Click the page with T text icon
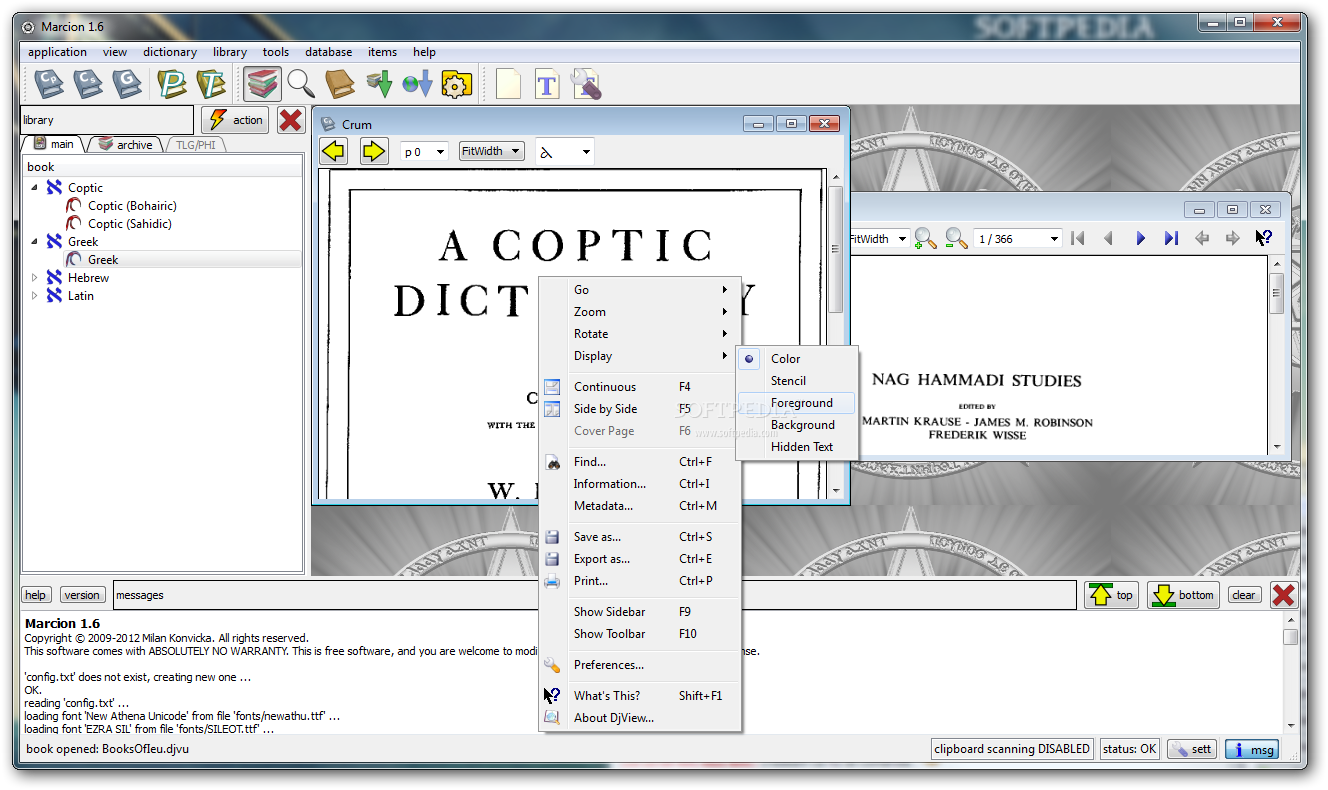 (x=547, y=84)
